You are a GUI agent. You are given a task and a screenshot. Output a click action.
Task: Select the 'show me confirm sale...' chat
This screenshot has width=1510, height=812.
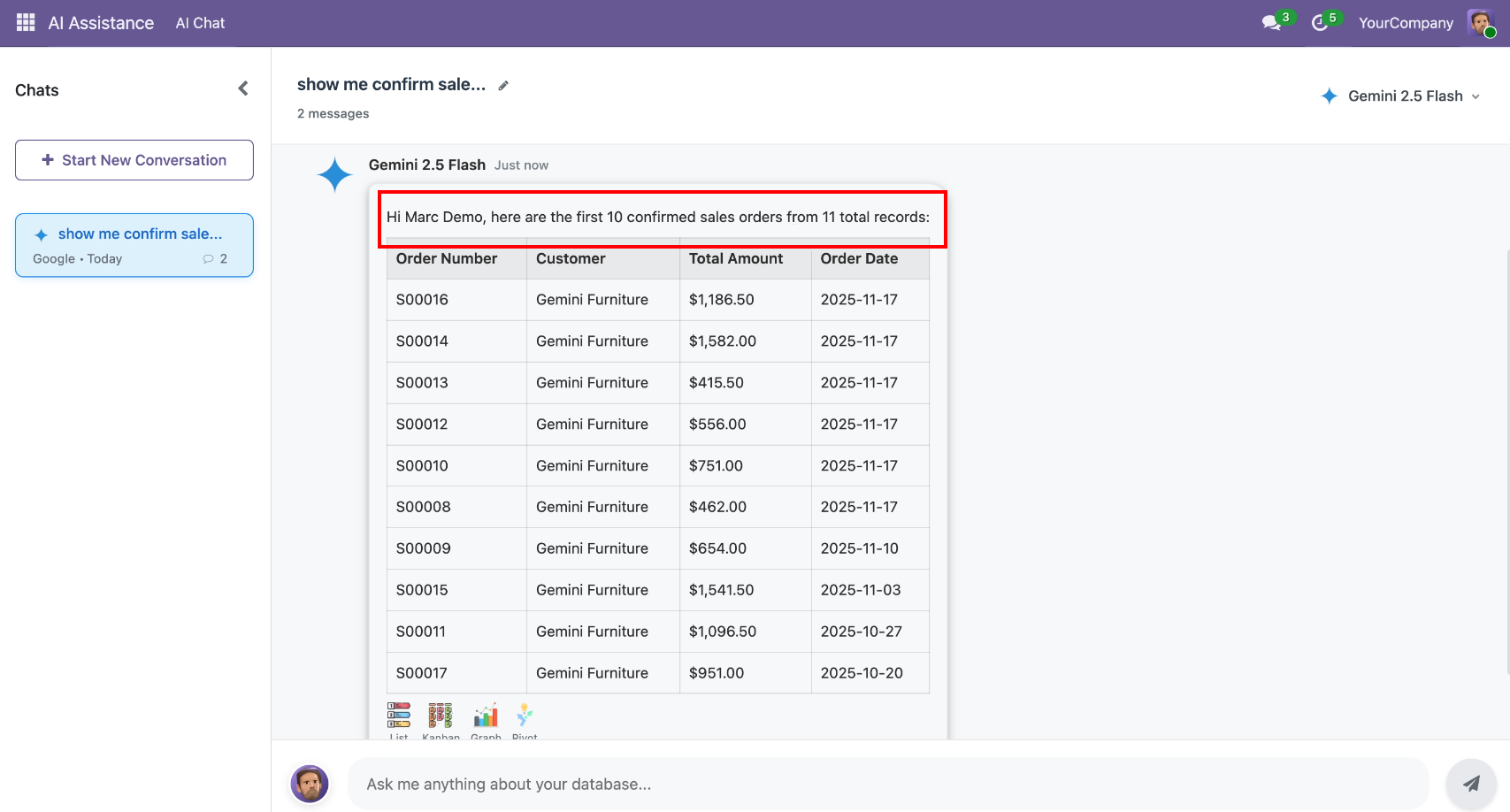pos(134,245)
